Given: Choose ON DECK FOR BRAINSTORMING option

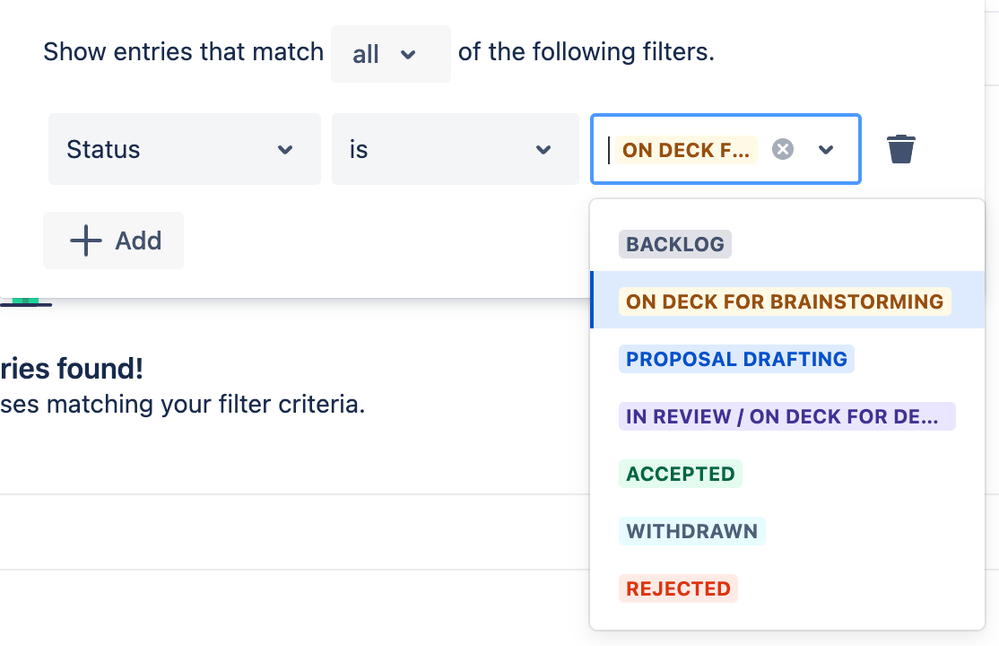Looking at the screenshot, I should 784,301.
